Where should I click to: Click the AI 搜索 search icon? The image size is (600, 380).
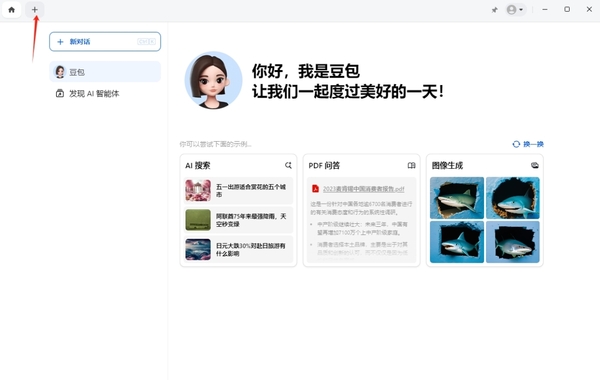point(288,165)
